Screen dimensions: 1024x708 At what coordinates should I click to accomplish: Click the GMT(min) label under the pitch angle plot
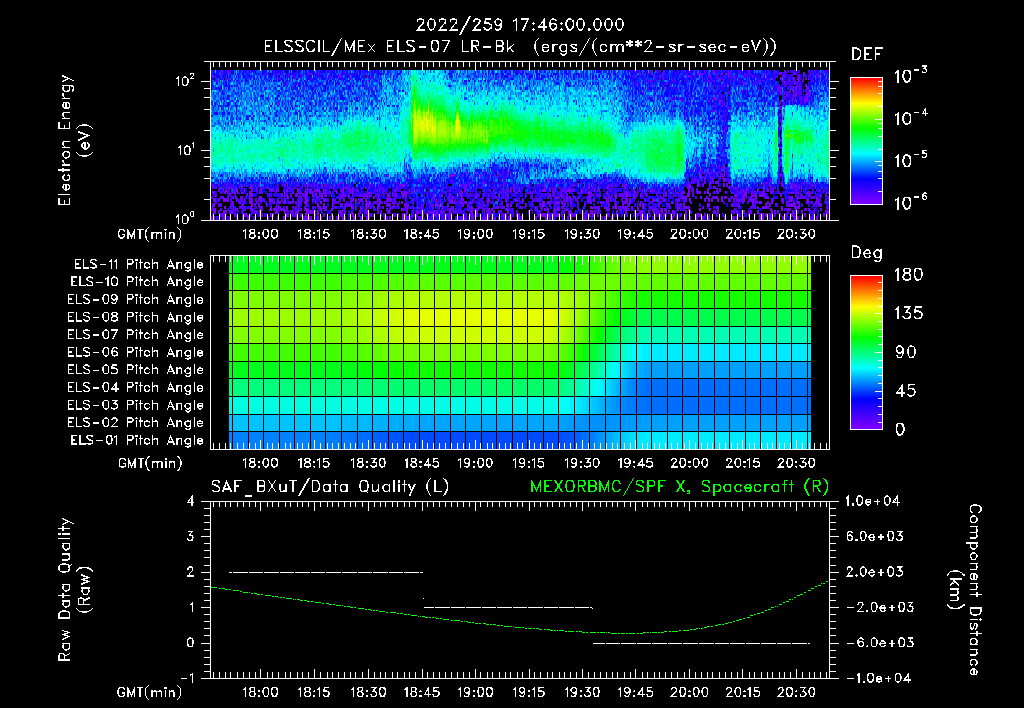point(150,464)
